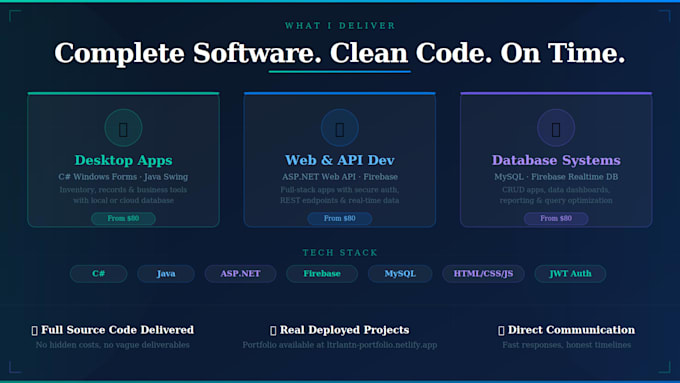Image resolution: width=680 pixels, height=383 pixels.
Task: Choose the Java tech stack tag
Action: point(166,274)
